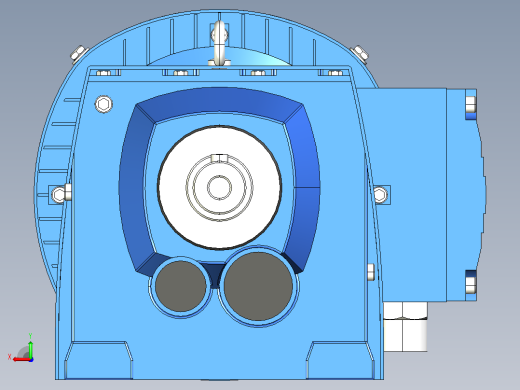Click the white cable gland block at lower right
Screen dimensions: 520x390
[405, 327]
